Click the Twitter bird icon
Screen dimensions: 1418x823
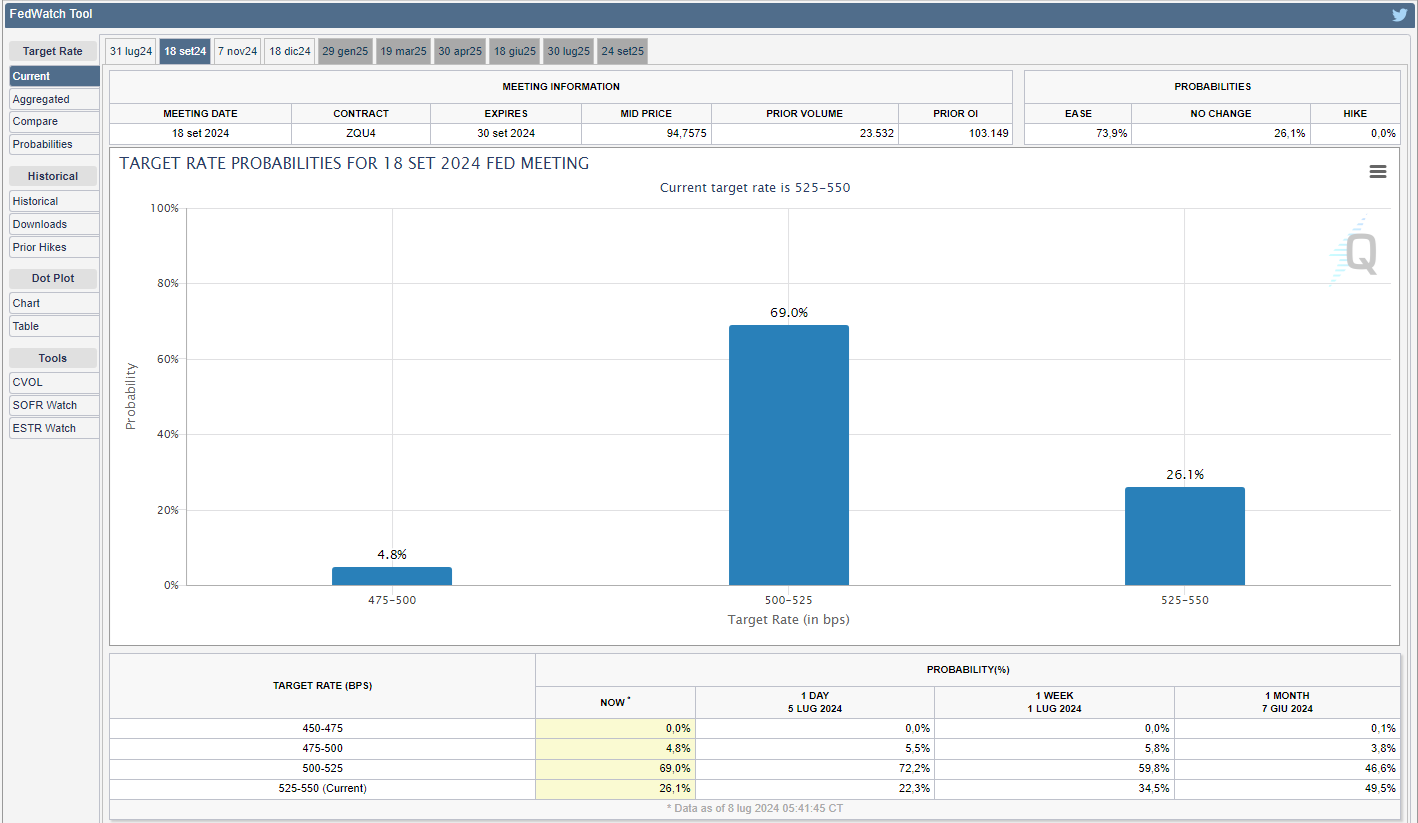1400,15
